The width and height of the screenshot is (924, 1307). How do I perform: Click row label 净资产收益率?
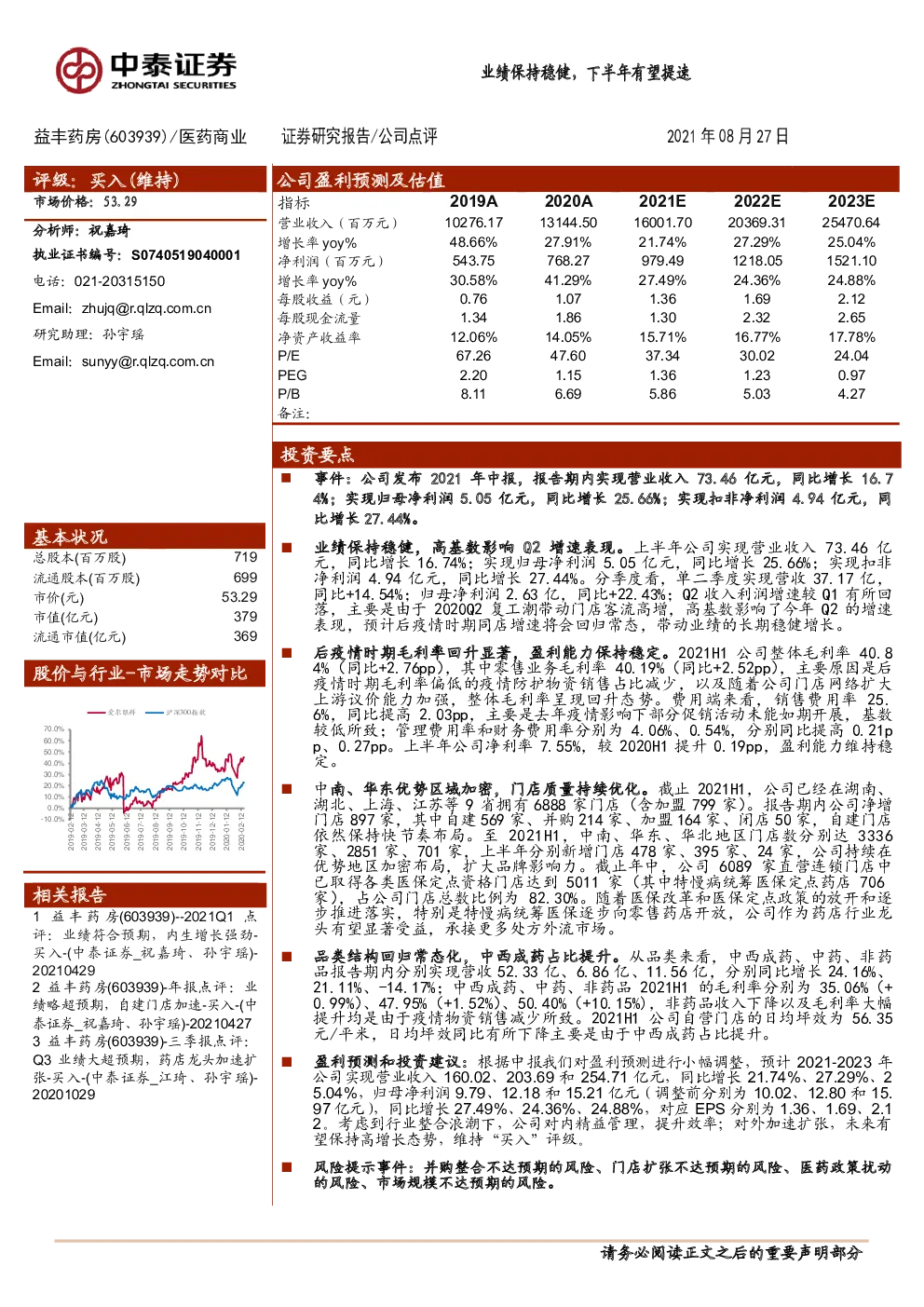pyautogui.click(x=319, y=337)
